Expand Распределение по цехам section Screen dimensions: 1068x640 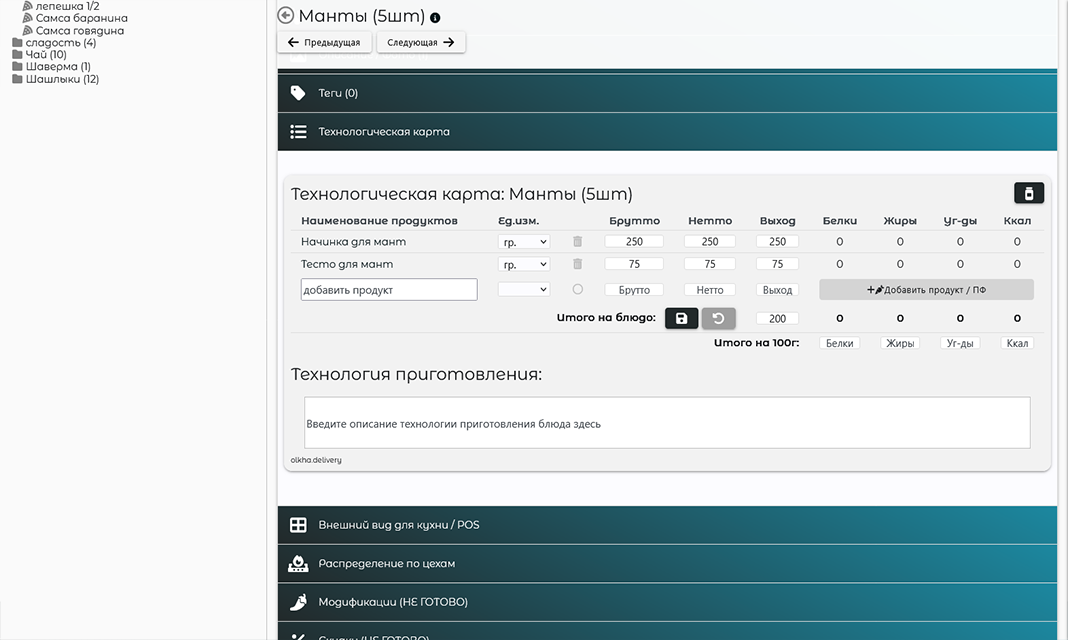click(667, 563)
